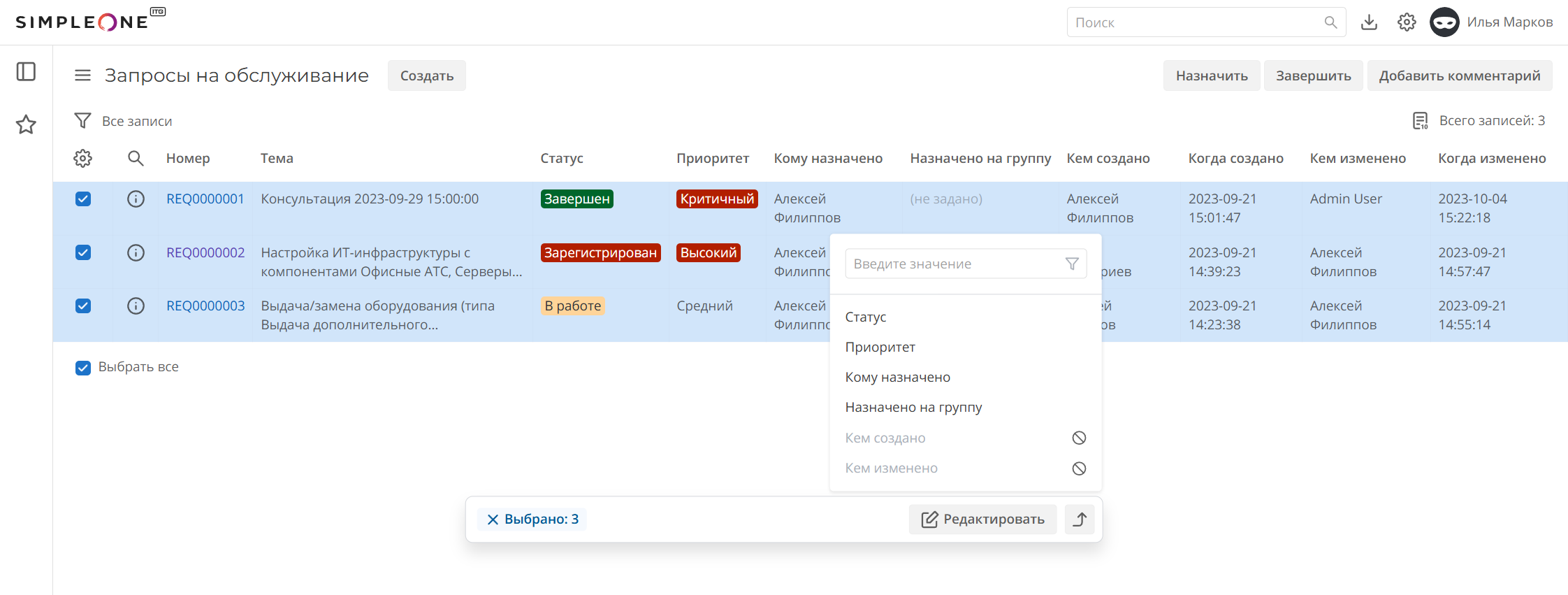The width and height of the screenshot is (1568, 595).
Task: Click the 'Средний' priority cell
Action: [704, 306]
